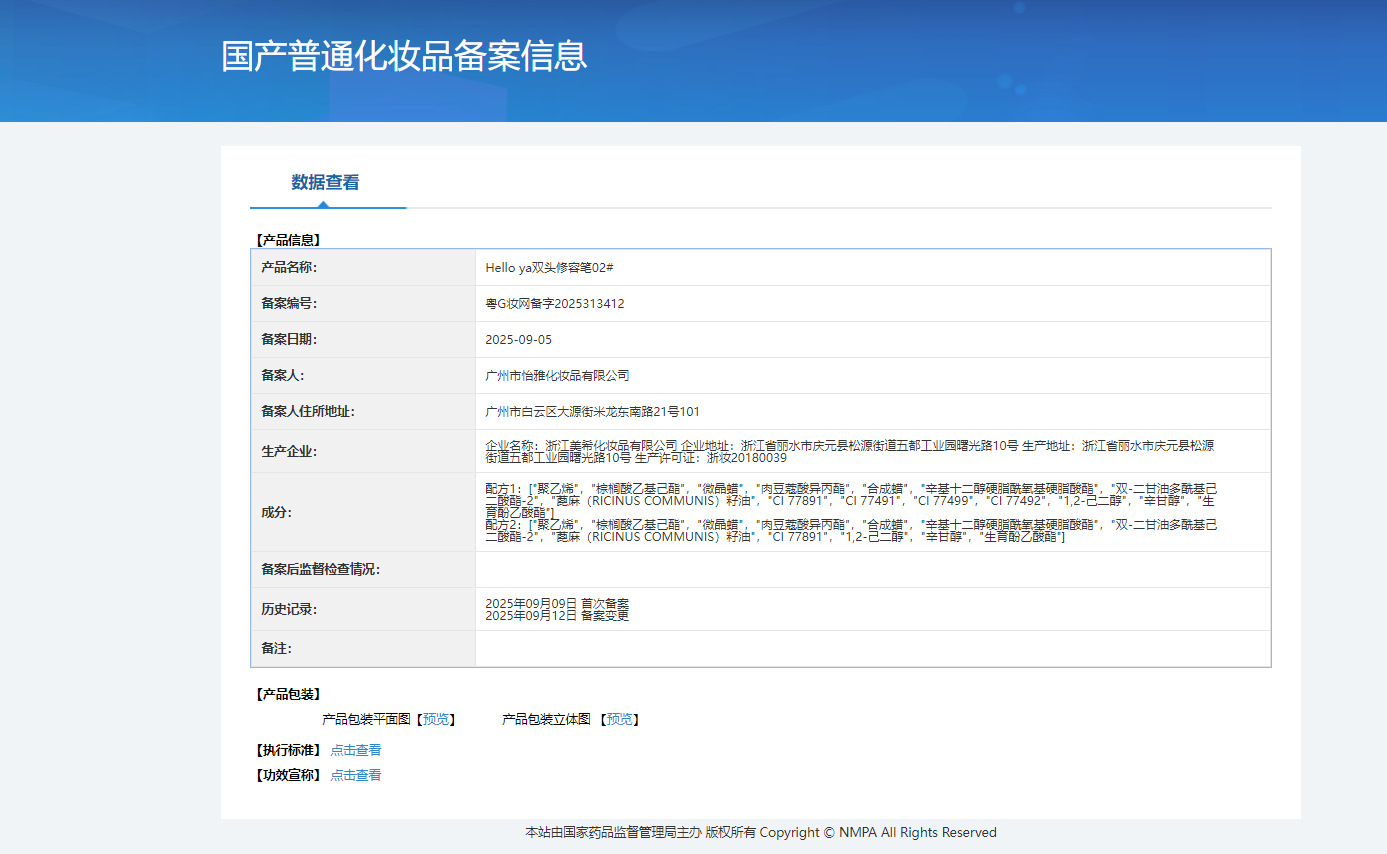Click the 浙江美希化妆品有限公司 manufacturer details
1387x854 pixels.
tap(850, 451)
